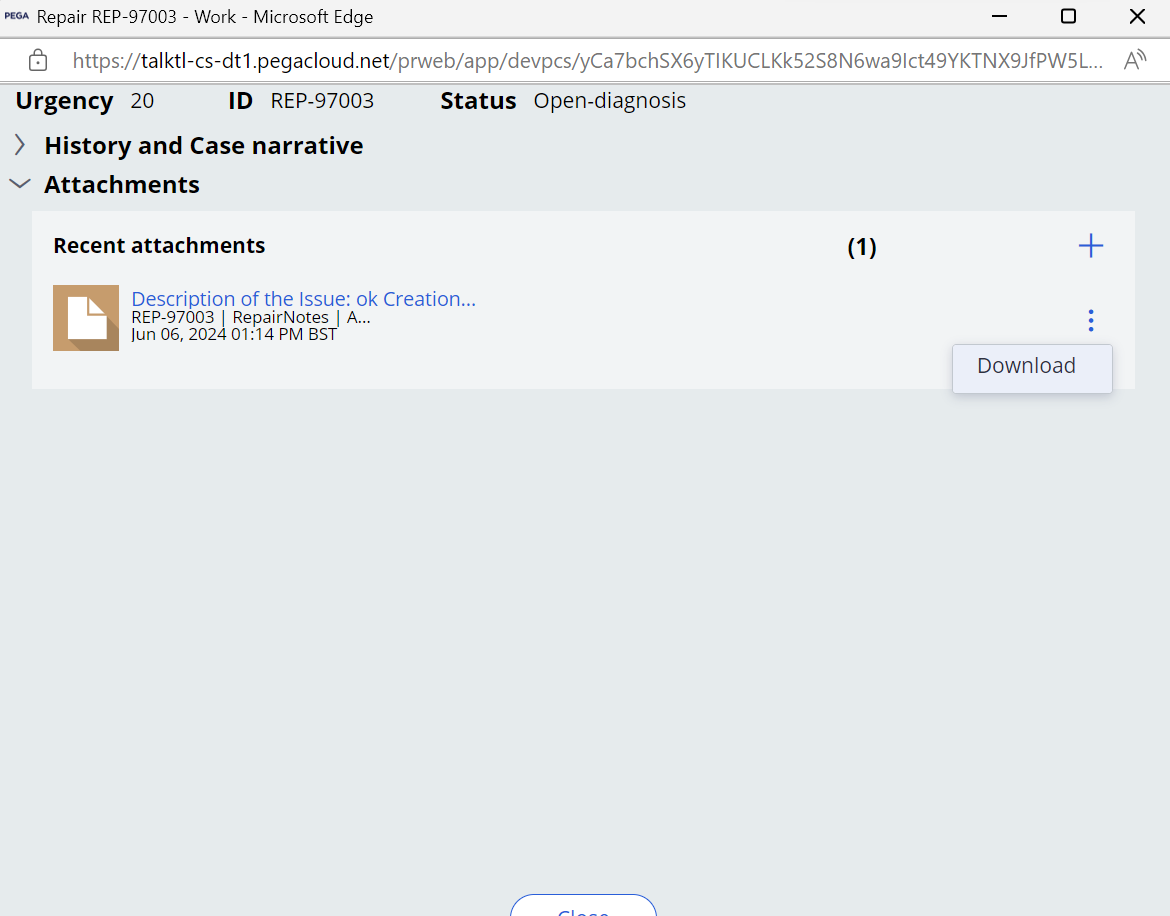This screenshot has height=916, width=1170.
Task: Click the plus icon to add attachment
Action: 1091,246
